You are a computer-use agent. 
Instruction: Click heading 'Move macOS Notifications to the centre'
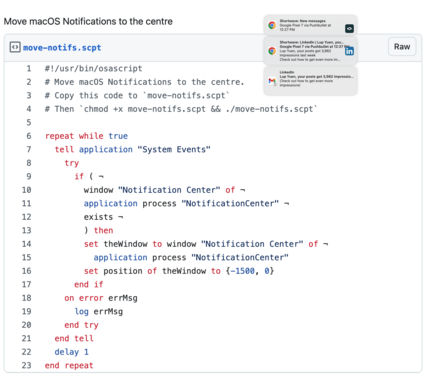(x=88, y=21)
